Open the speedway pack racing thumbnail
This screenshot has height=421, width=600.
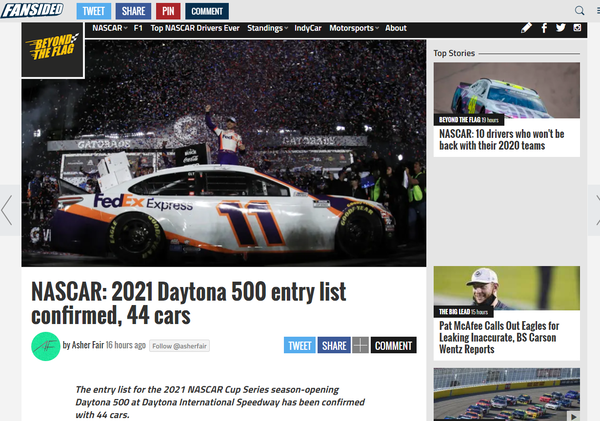(507, 395)
